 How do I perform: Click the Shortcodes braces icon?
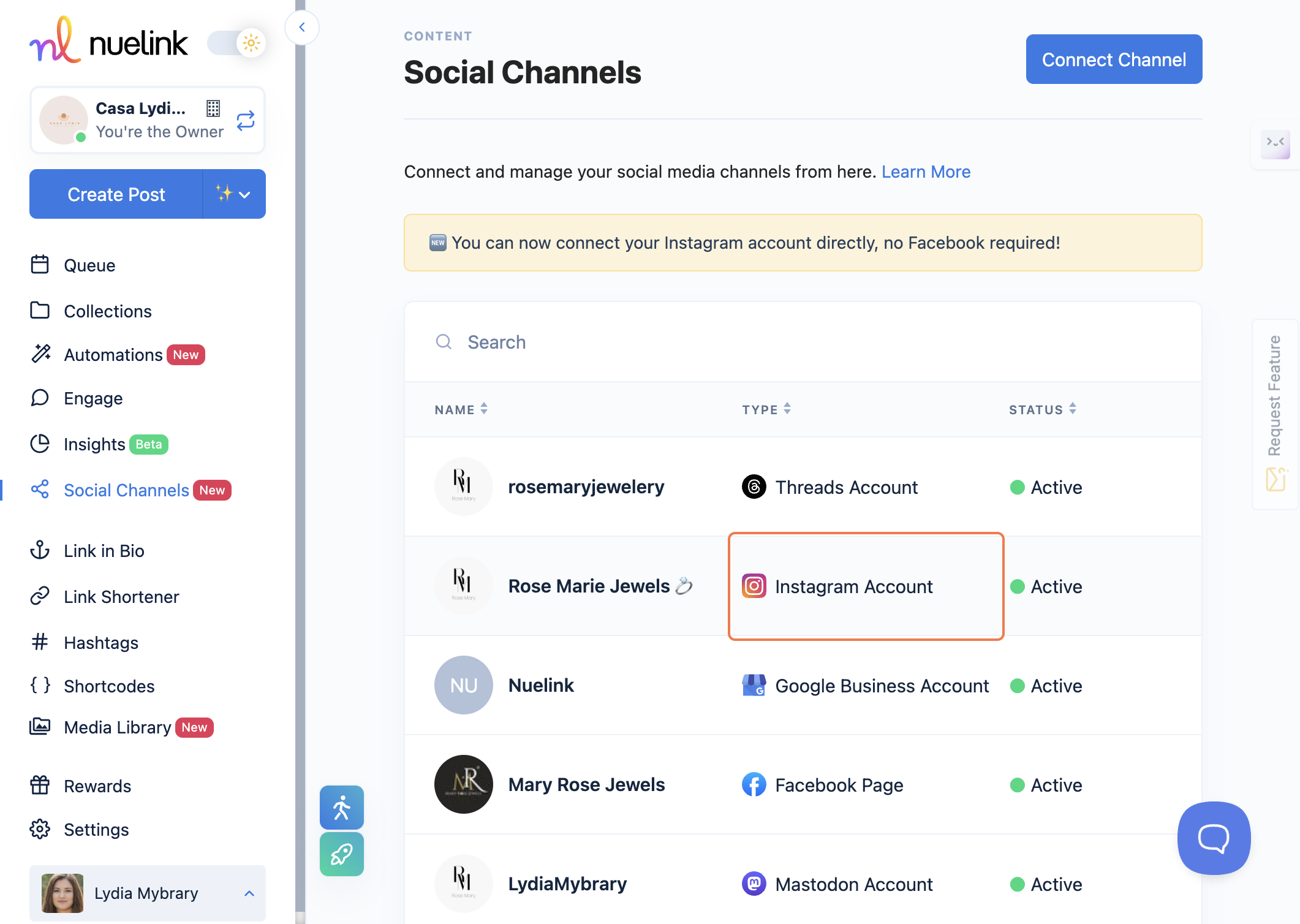(40, 685)
